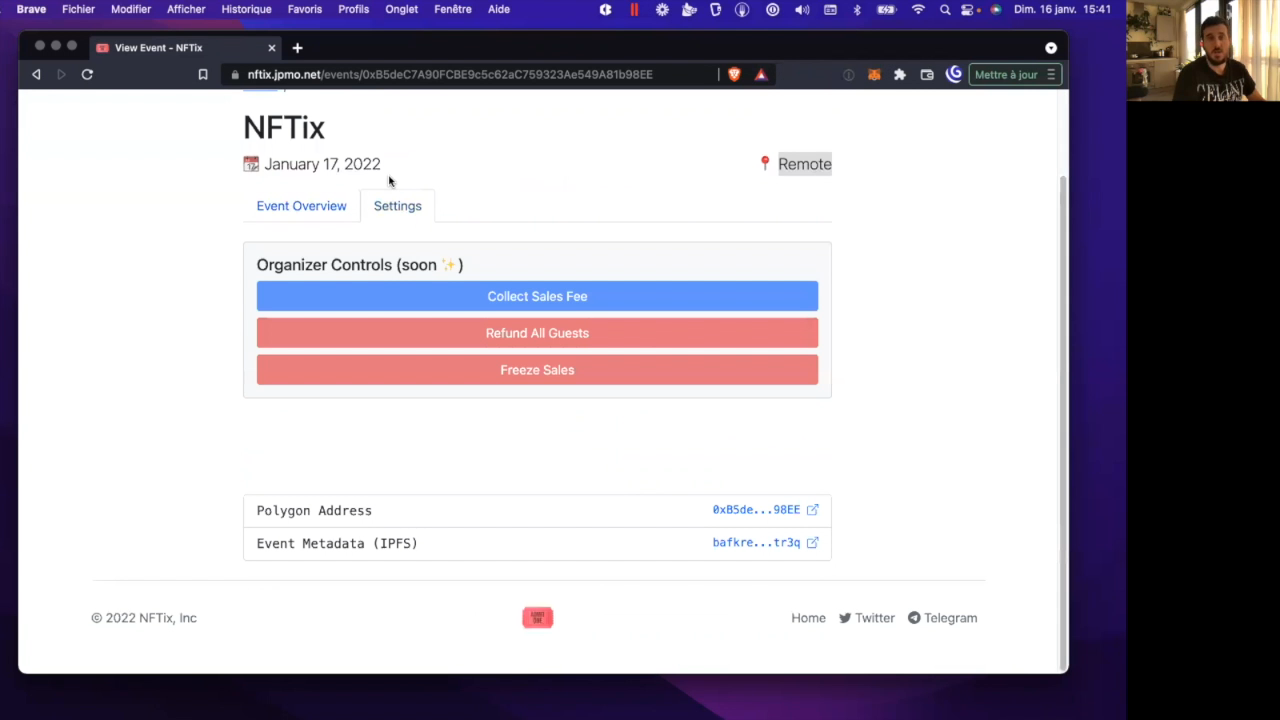Screen dimensions: 1280x720
Task: Click the red NFTix ticket logo in footer
Action: [537, 618]
